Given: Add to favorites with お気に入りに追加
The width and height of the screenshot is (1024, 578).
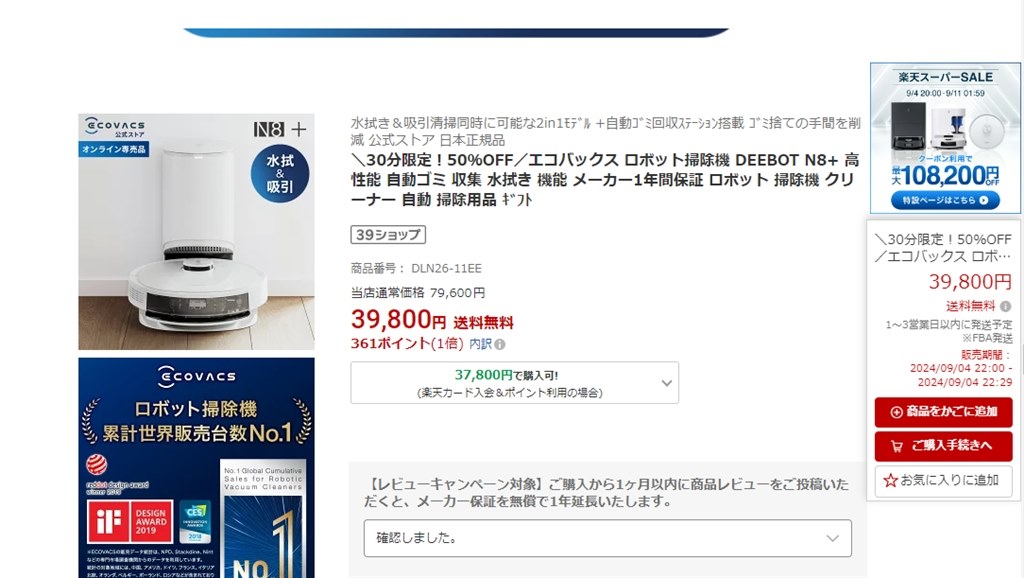Looking at the screenshot, I should click(x=943, y=481).
